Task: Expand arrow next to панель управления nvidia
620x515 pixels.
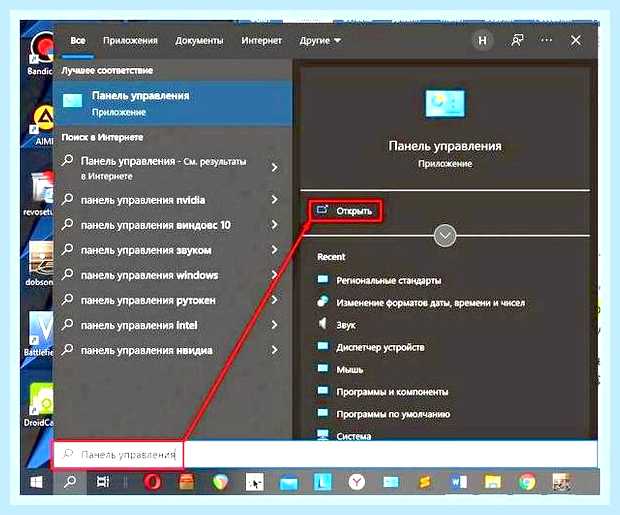Action: tap(275, 199)
